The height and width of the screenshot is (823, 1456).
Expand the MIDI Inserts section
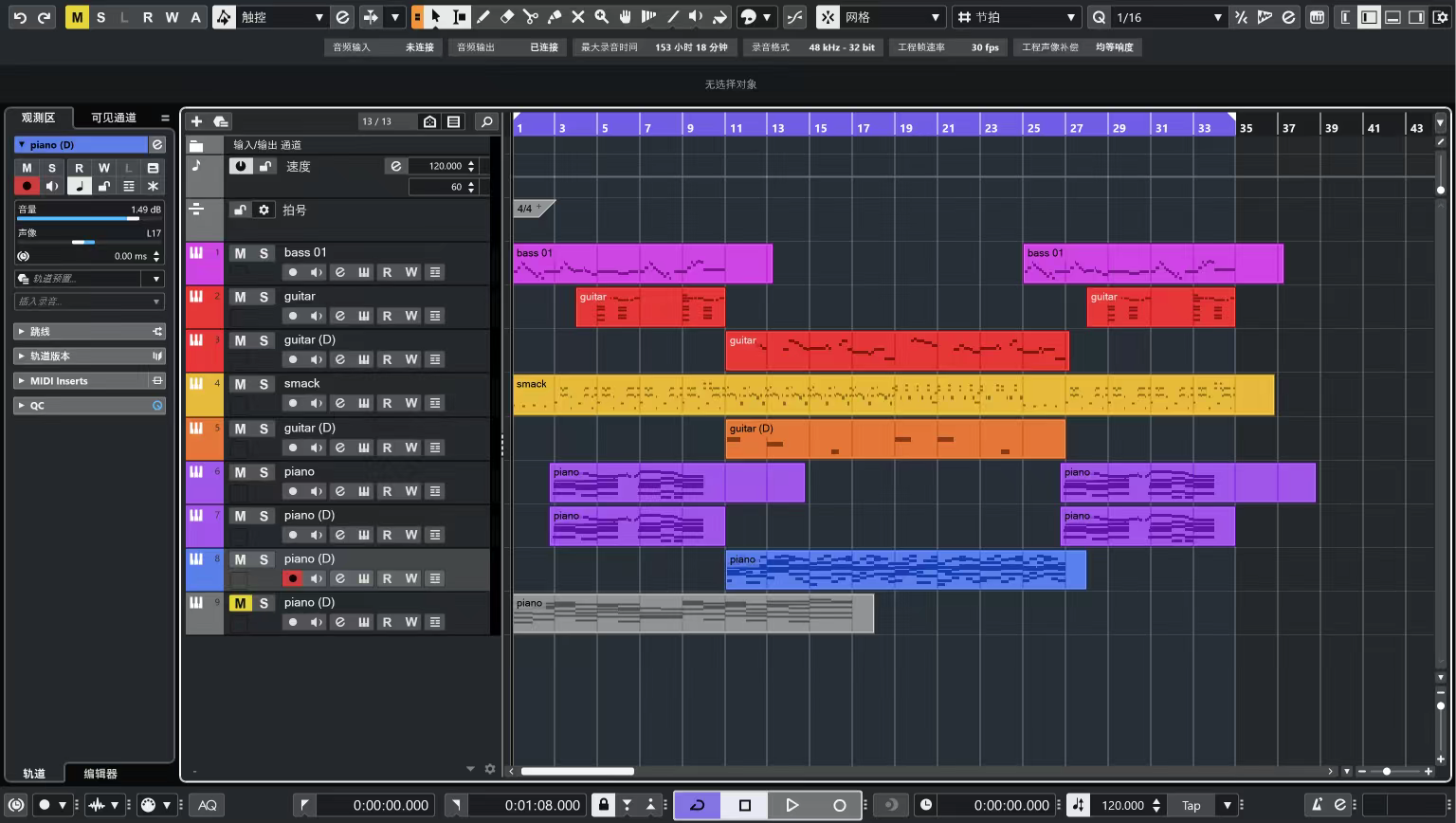pyautogui.click(x=90, y=381)
